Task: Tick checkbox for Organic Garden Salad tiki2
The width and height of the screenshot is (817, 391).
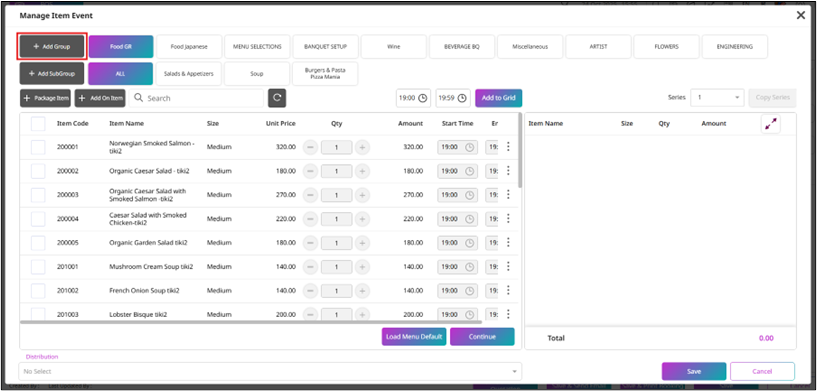Action: tap(38, 243)
